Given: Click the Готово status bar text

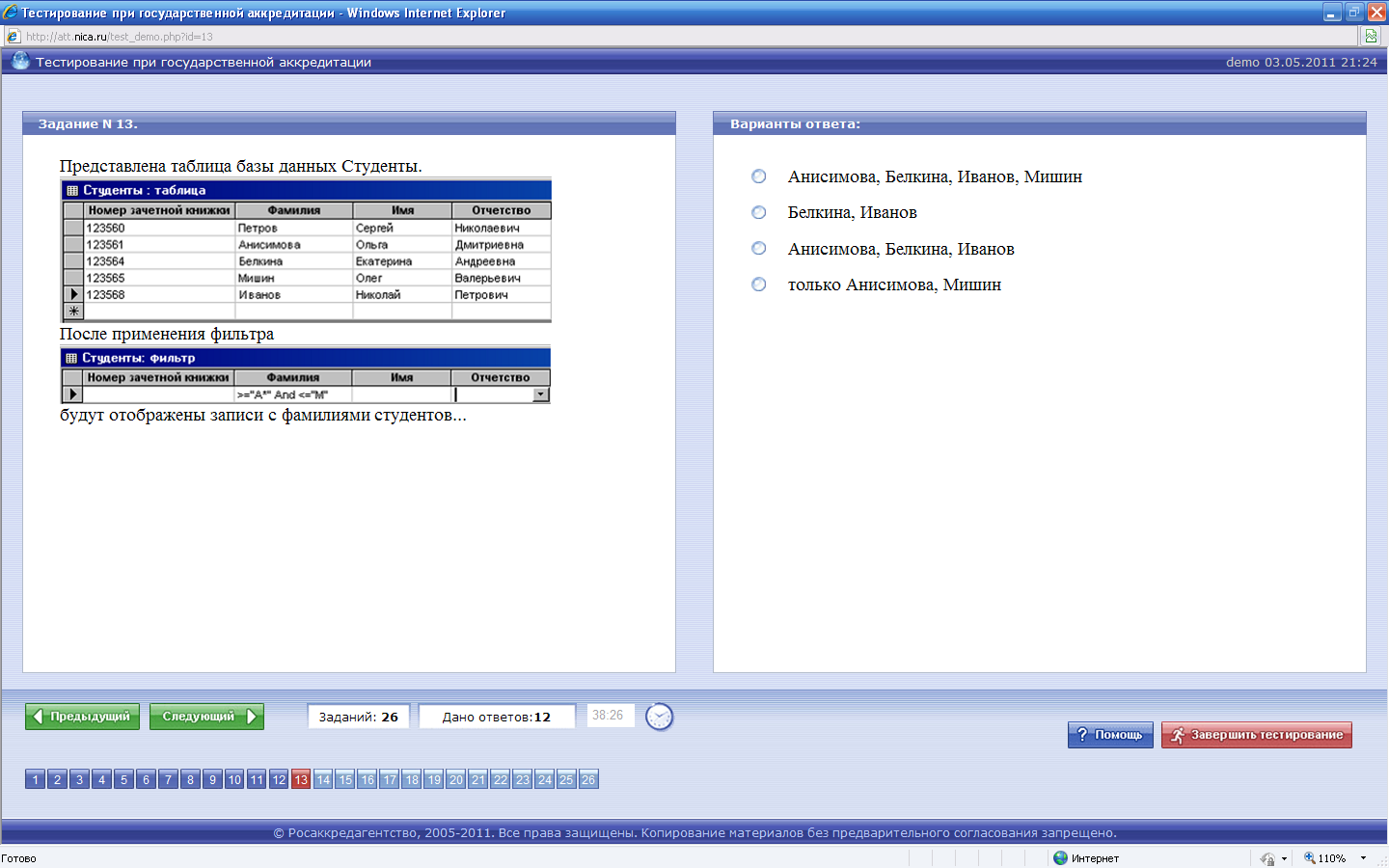Looking at the screenshot, I should coord(19,858).
